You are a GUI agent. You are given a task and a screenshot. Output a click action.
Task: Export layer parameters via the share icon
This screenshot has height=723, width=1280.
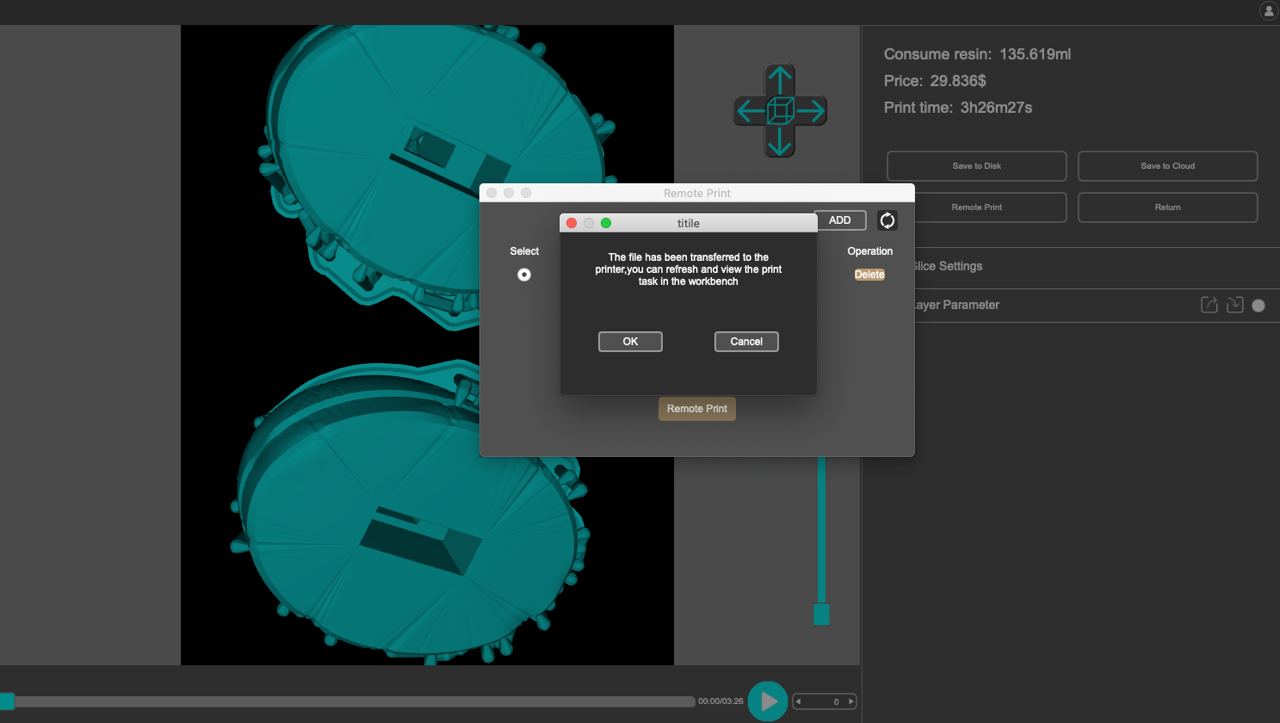pos(1209,304)
